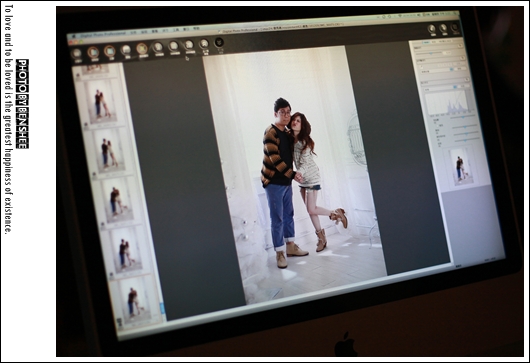The width and height of the screenshot is (530, 363).
Task: Click the black circular icon ending the main toolbar
Action: [x=219, y=43]
